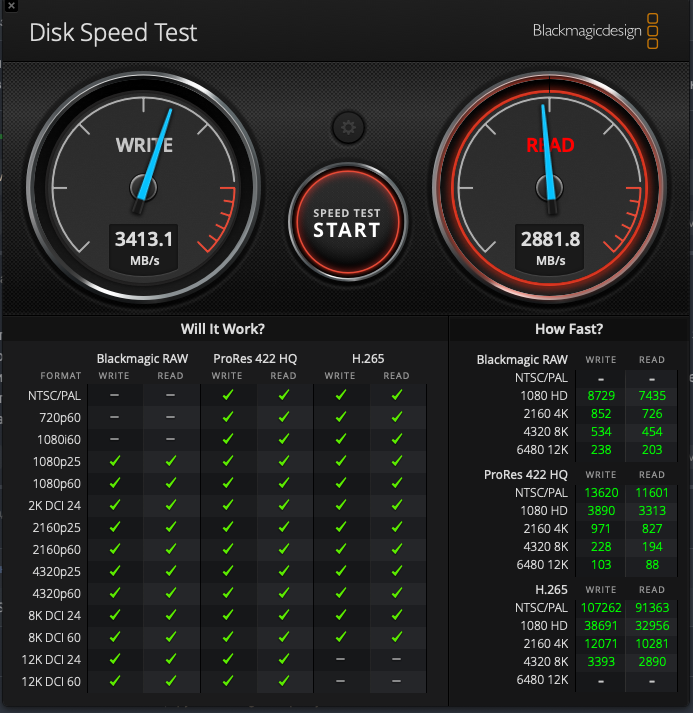The width and height of the screenshot is (693, 713).
Task: Click the 12K DCI 60 row label
Action: tap(51, 682)
